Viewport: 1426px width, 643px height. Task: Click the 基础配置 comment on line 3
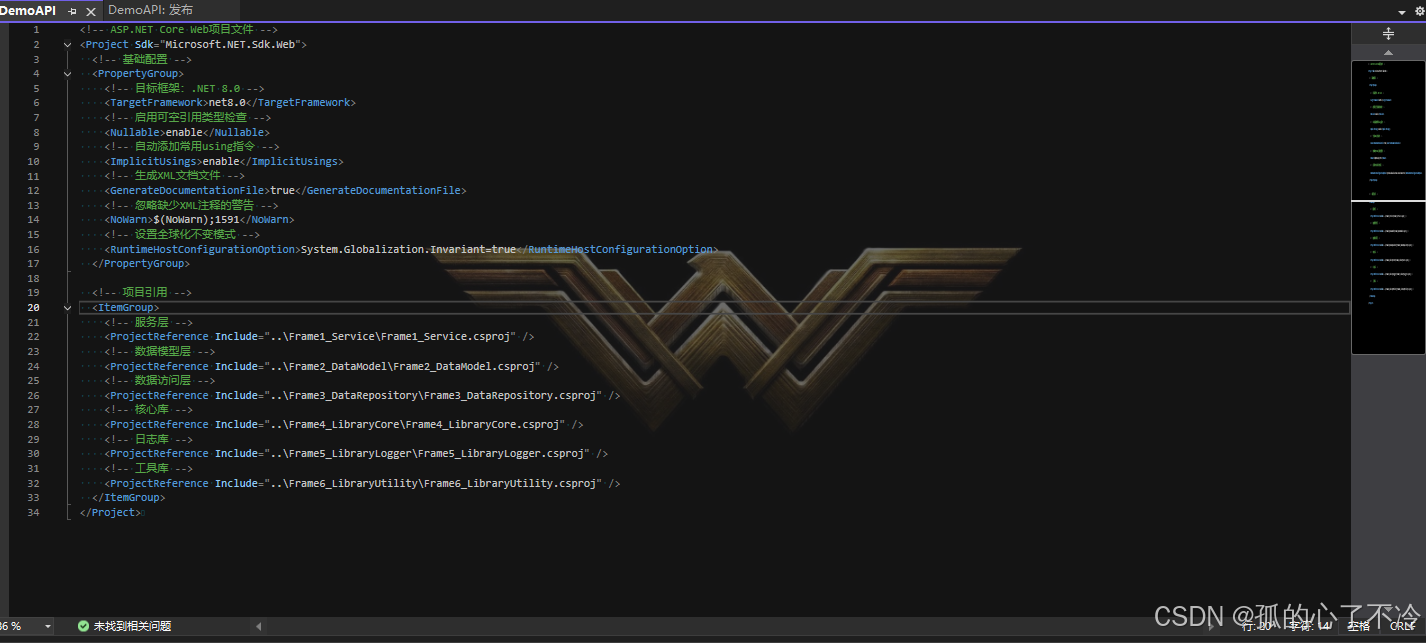tap(142, 59)
